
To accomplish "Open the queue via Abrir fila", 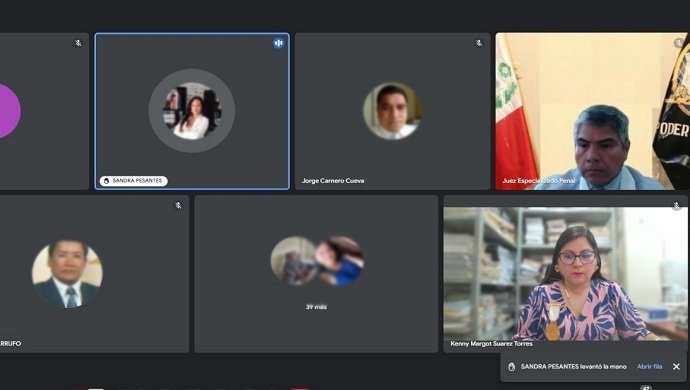I will [x=650, y=366].
